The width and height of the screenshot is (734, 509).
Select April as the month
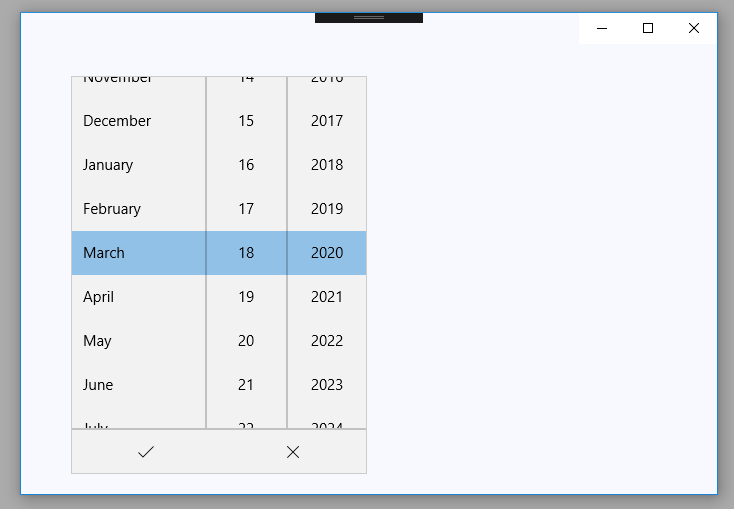139,297
